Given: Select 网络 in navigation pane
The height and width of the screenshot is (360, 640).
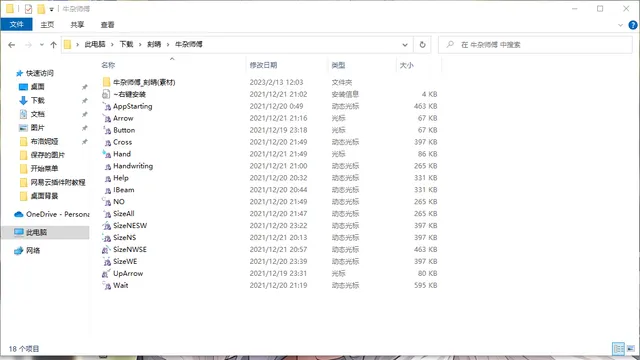Looking at the screenshot, I should coord(33,251).
